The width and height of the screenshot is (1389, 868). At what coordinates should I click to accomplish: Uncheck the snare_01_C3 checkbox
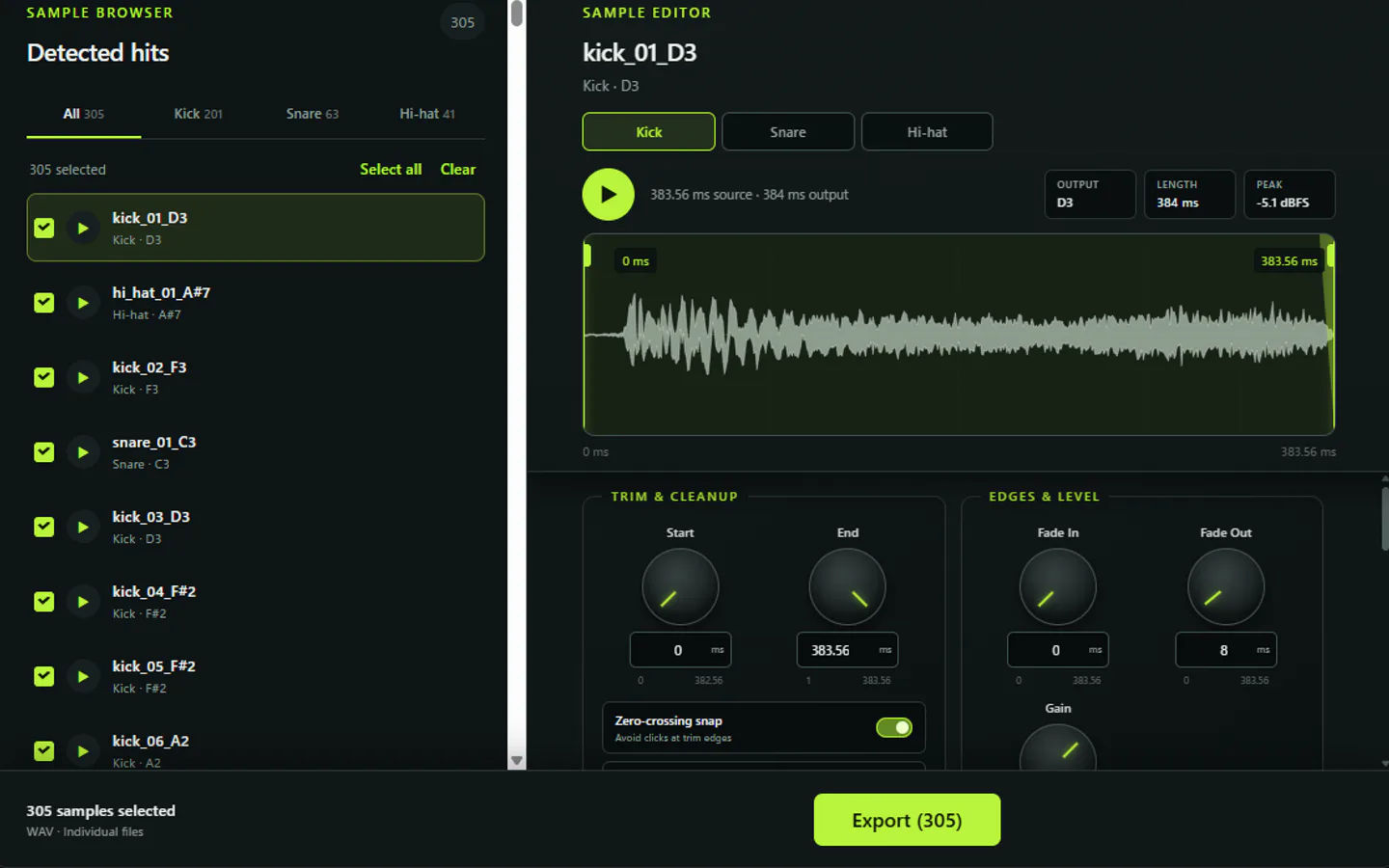pos(44,452)
